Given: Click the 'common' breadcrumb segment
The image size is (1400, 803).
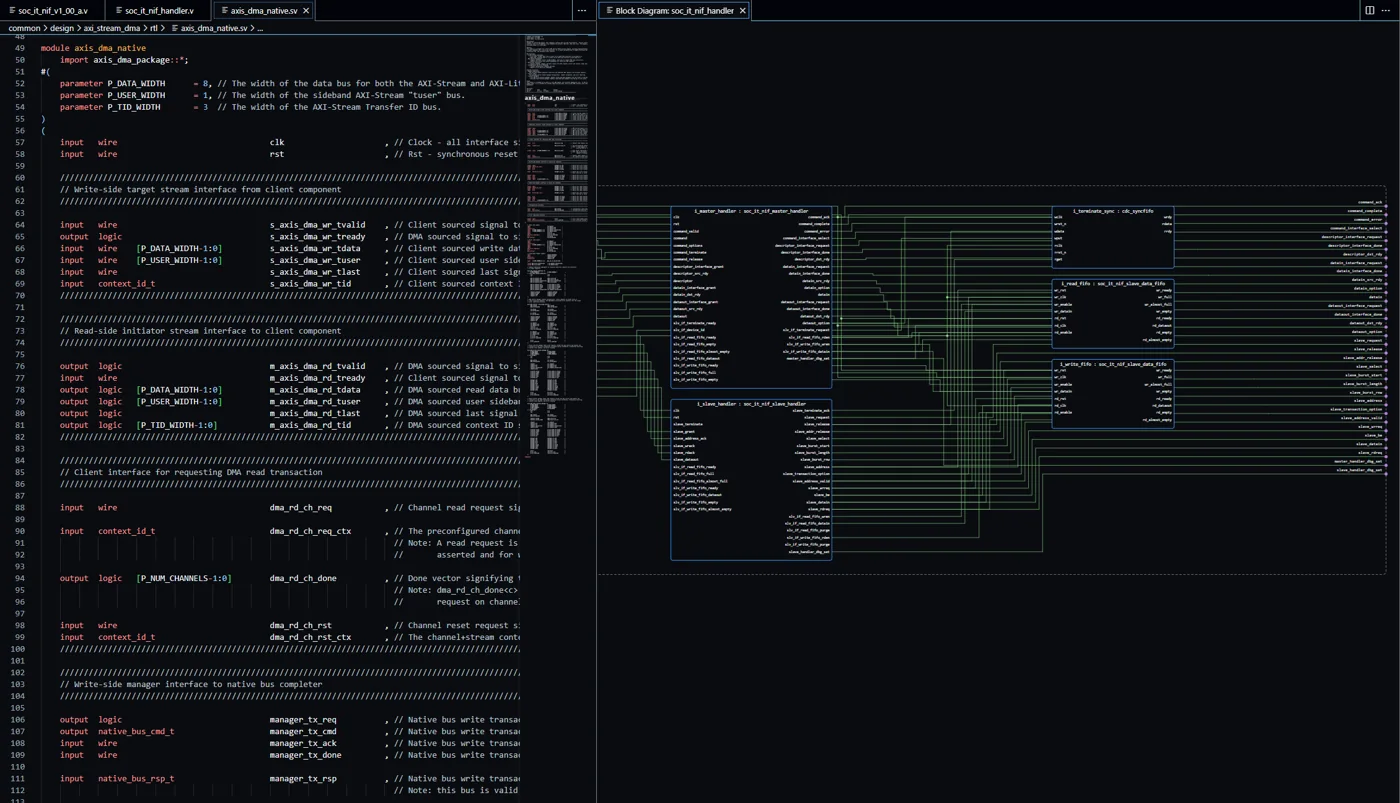Looking at the screenshot, I should coord(25,28).
